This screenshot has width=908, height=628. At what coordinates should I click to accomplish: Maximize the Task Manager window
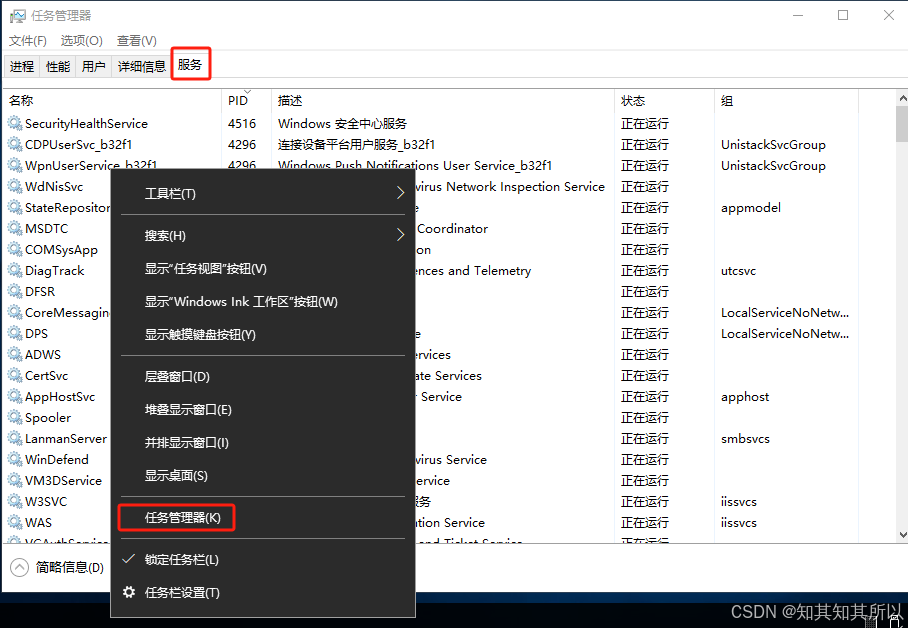tap(843, 15)
